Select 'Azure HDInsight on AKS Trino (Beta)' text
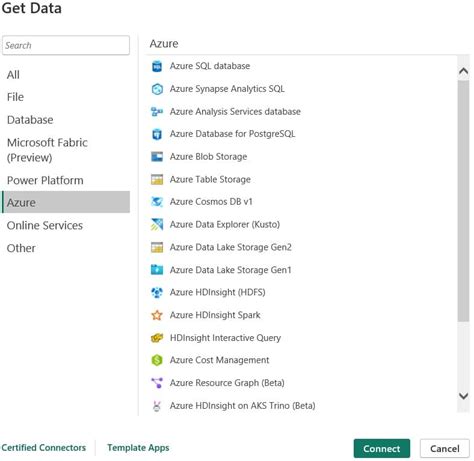Image resolution: width=474 pixels, height=461 pixels. tap(242, 406)
